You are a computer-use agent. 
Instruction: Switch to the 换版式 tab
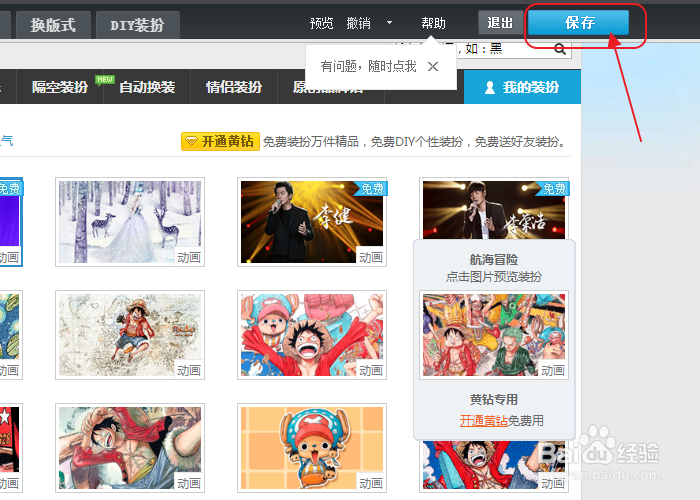pyautogui.click(x=53, y=25)
